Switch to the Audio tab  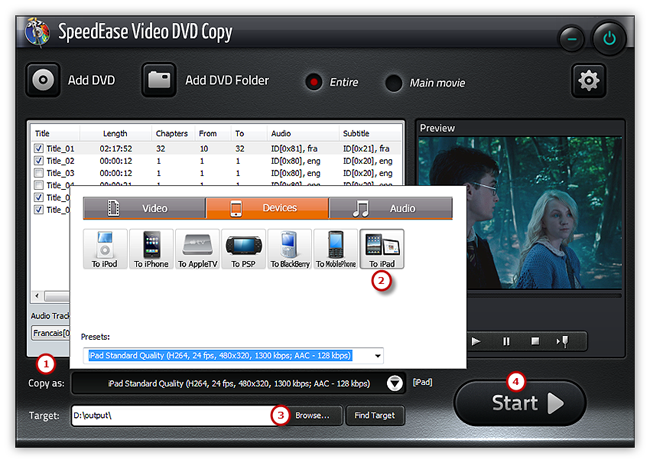tap(390, 208)
